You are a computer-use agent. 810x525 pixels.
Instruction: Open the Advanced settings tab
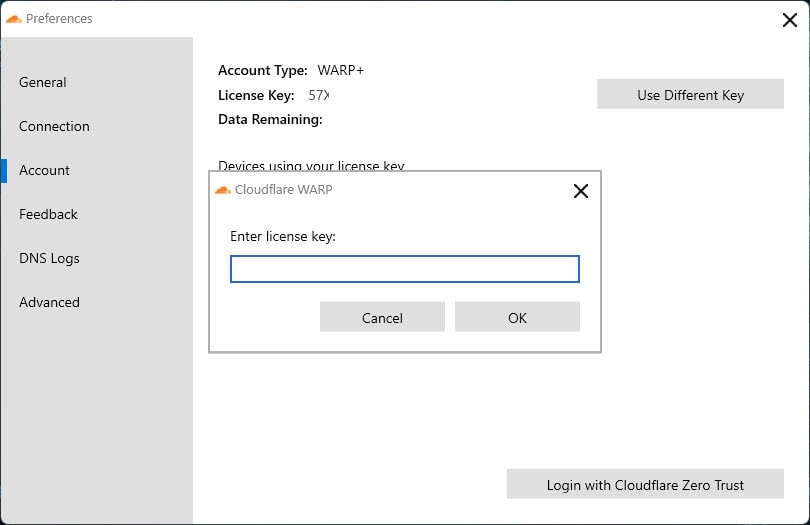click(49, 302)
